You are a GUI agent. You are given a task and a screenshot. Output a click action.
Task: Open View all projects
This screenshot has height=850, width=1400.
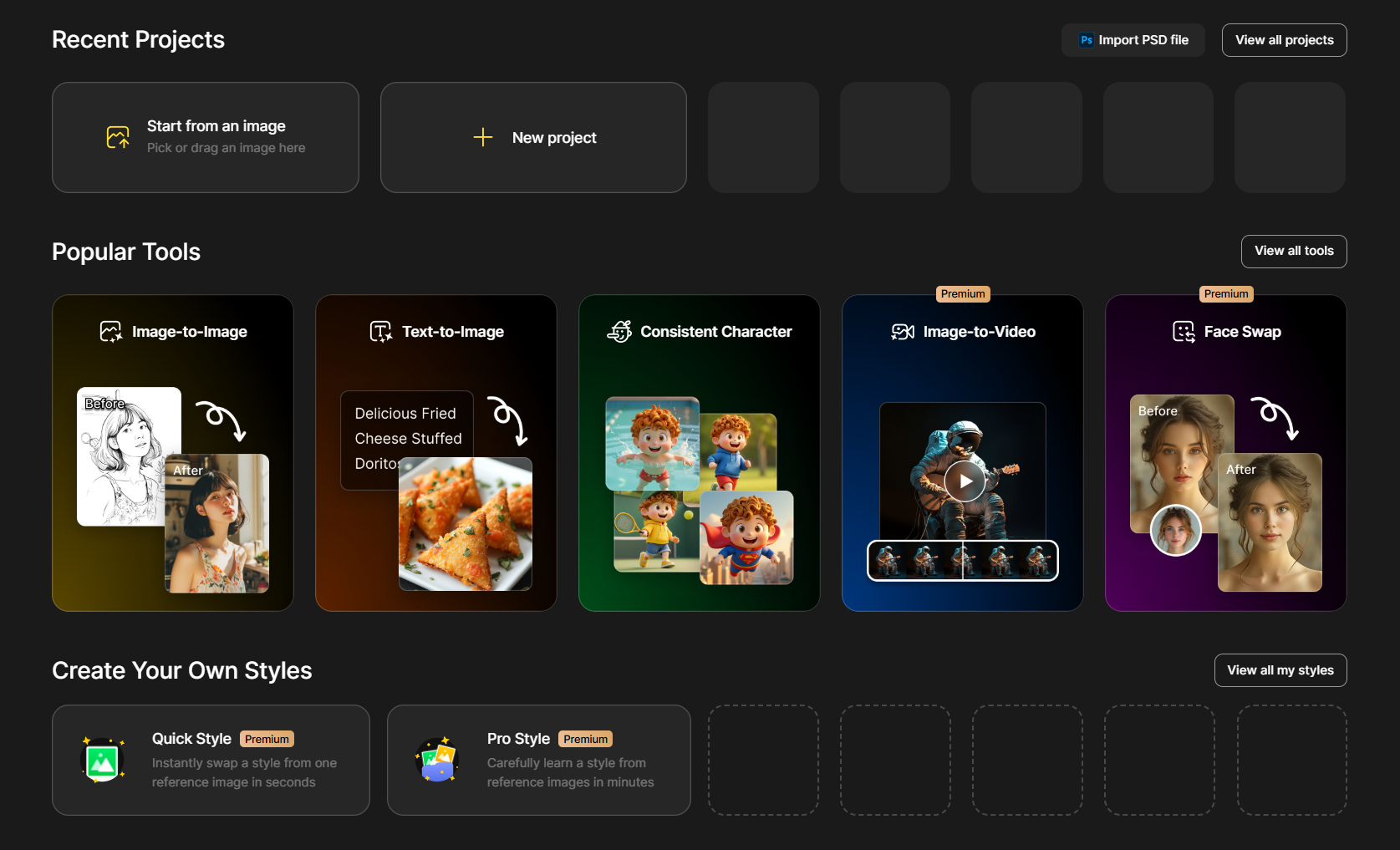pos(1285,40)
